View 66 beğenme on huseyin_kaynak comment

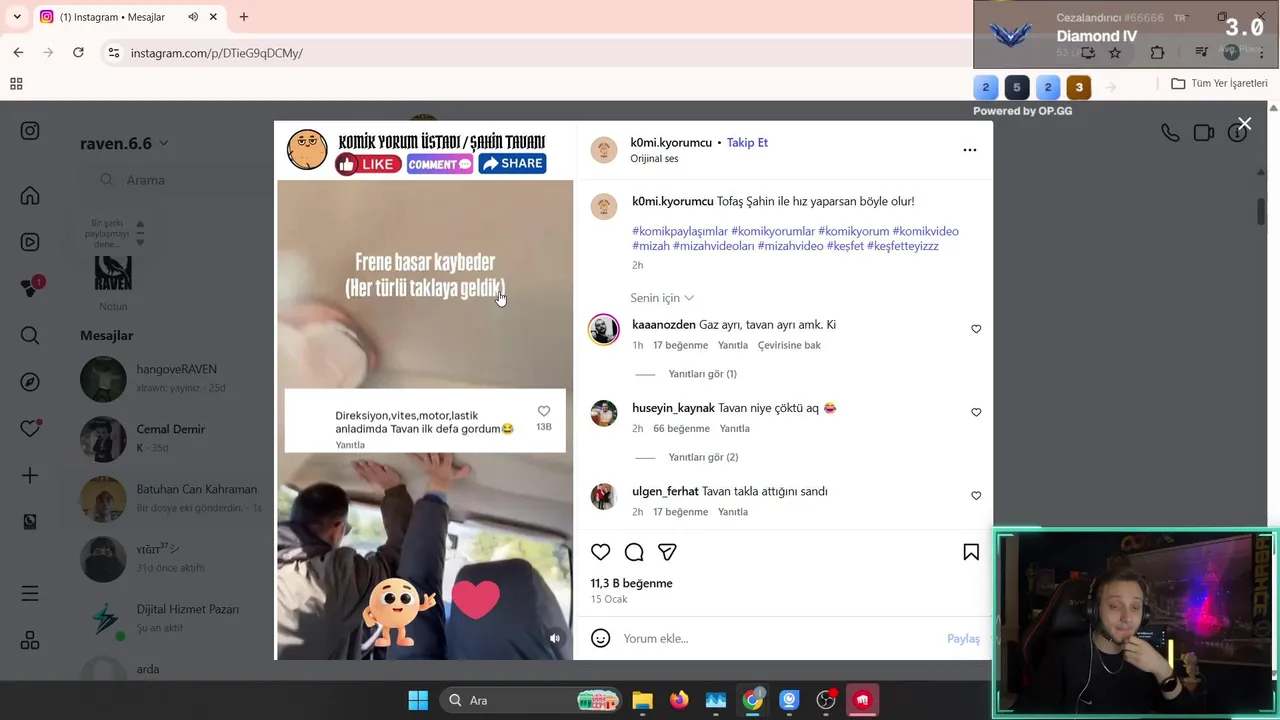(681, 428)
